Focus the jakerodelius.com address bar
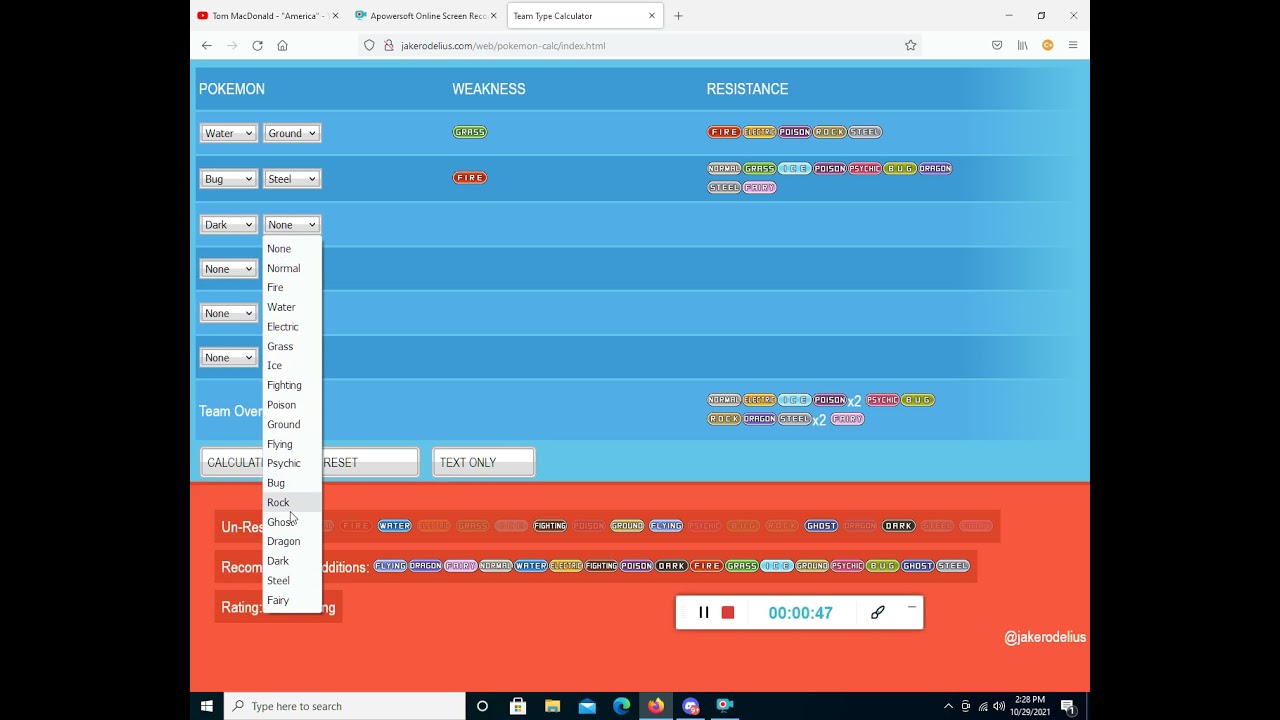Image resolution: width=1280 pixels, height=720 pixels. pos(640,45)
